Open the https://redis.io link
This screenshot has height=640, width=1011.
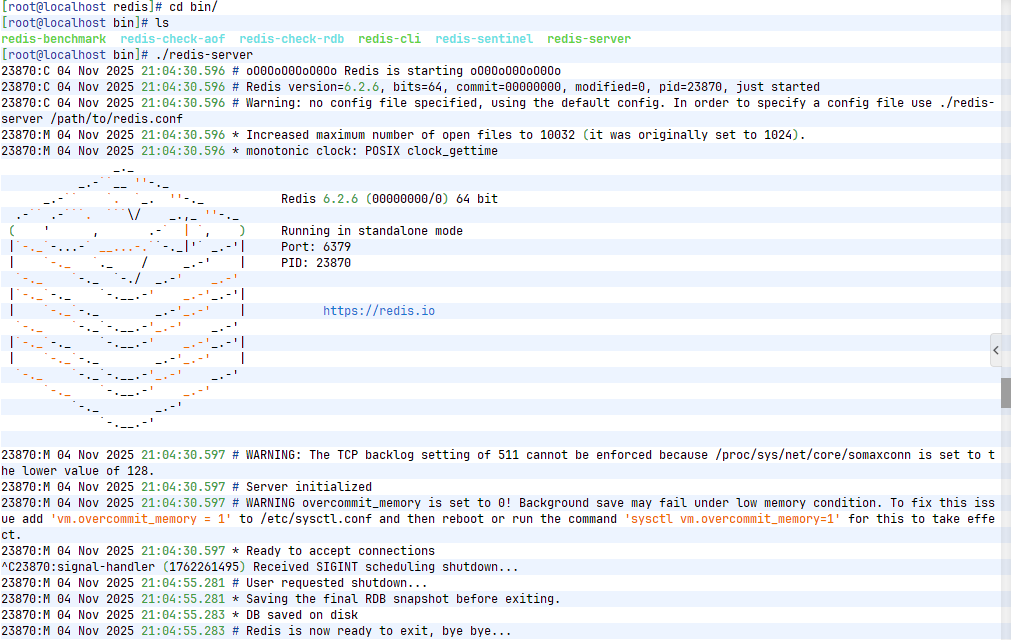coord(378,311)
